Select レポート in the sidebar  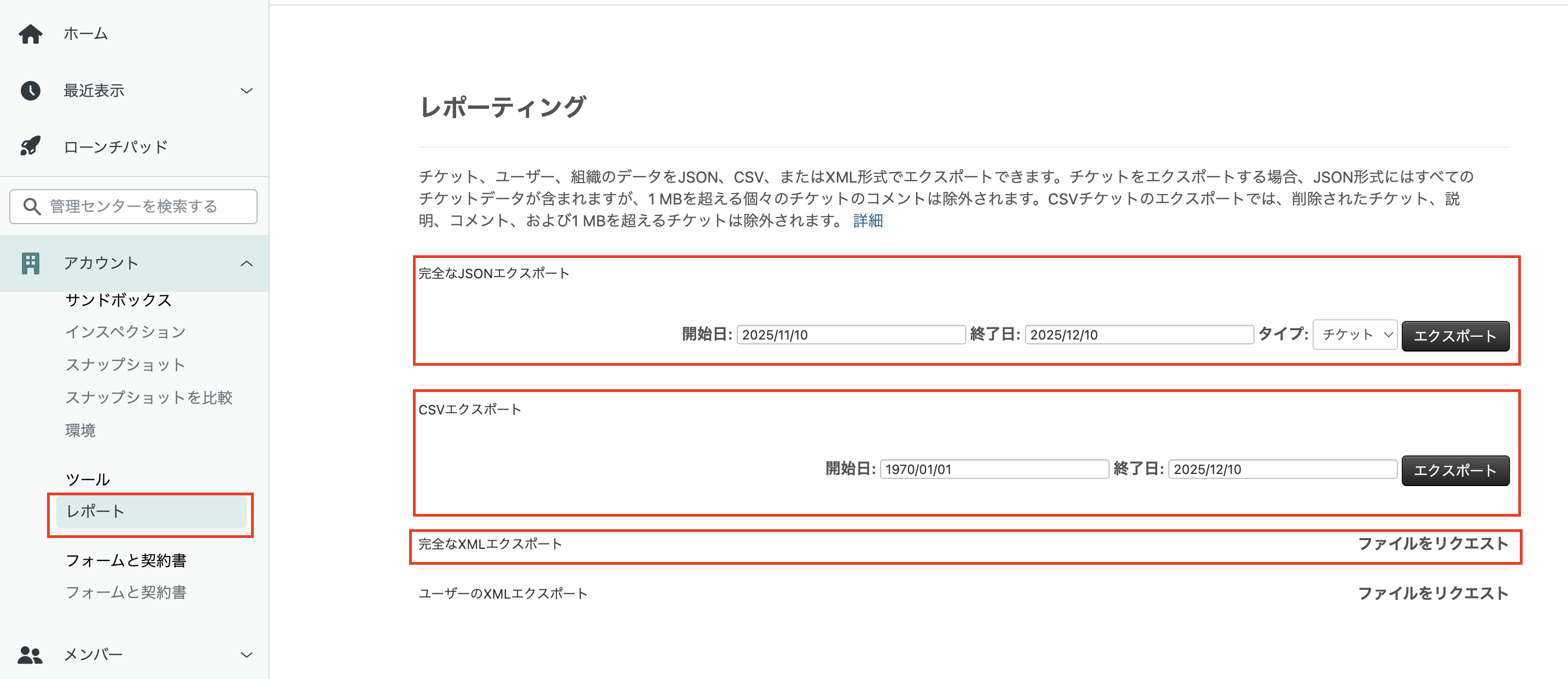[x=151, y=512]
